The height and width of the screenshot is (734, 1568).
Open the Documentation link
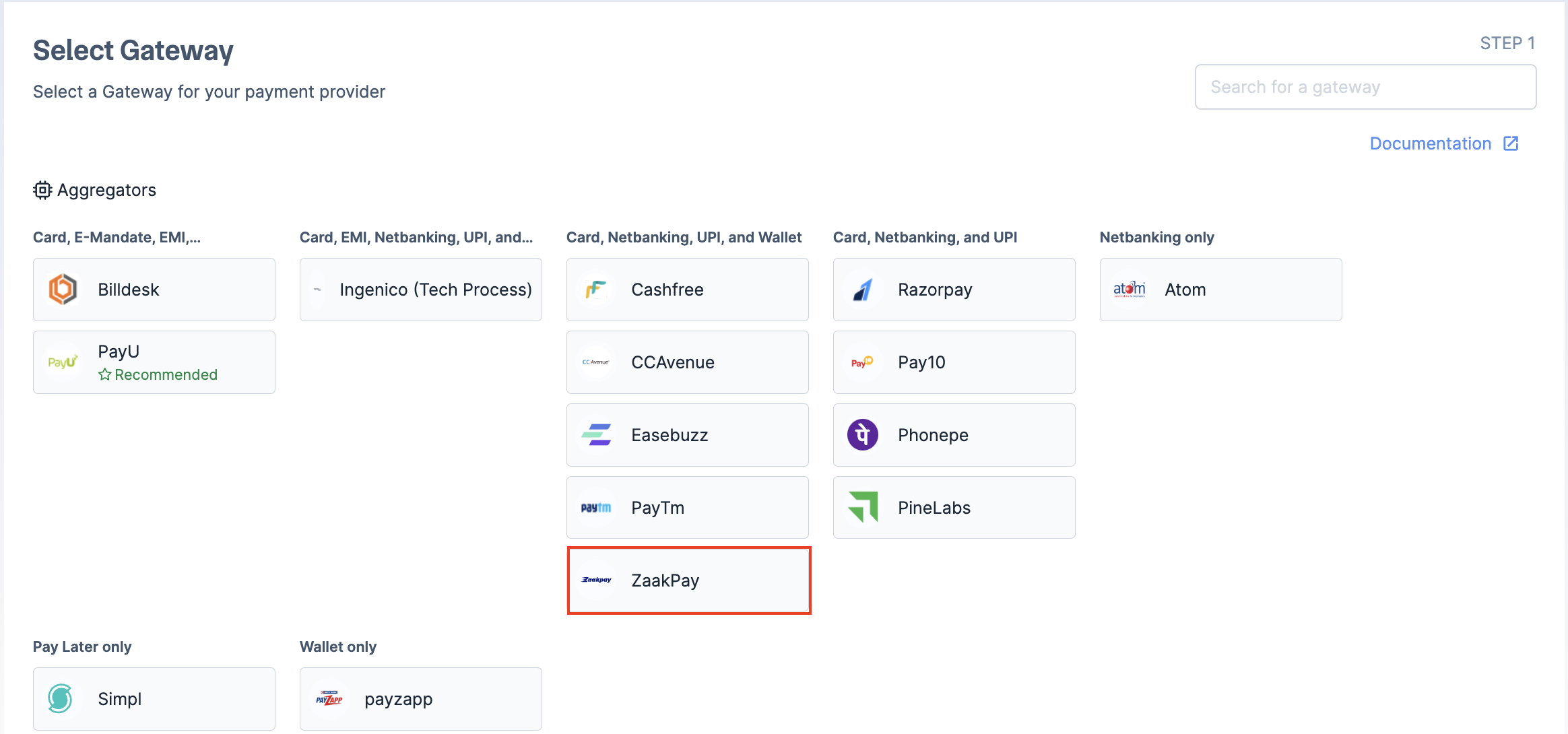(x=1444, y=143)
